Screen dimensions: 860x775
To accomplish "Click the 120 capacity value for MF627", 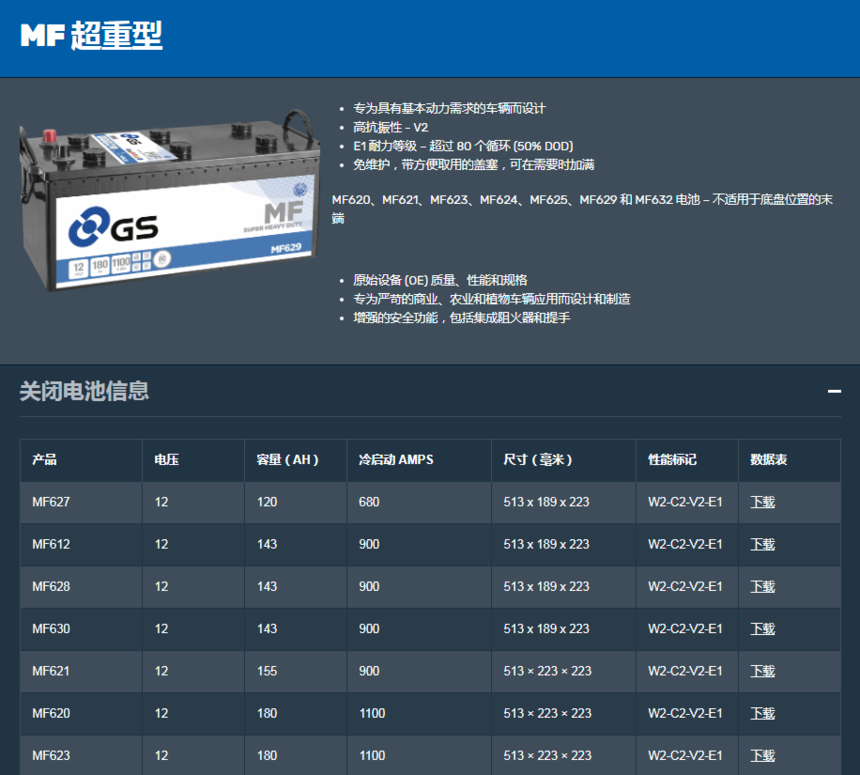I will [x=267, y=502].
